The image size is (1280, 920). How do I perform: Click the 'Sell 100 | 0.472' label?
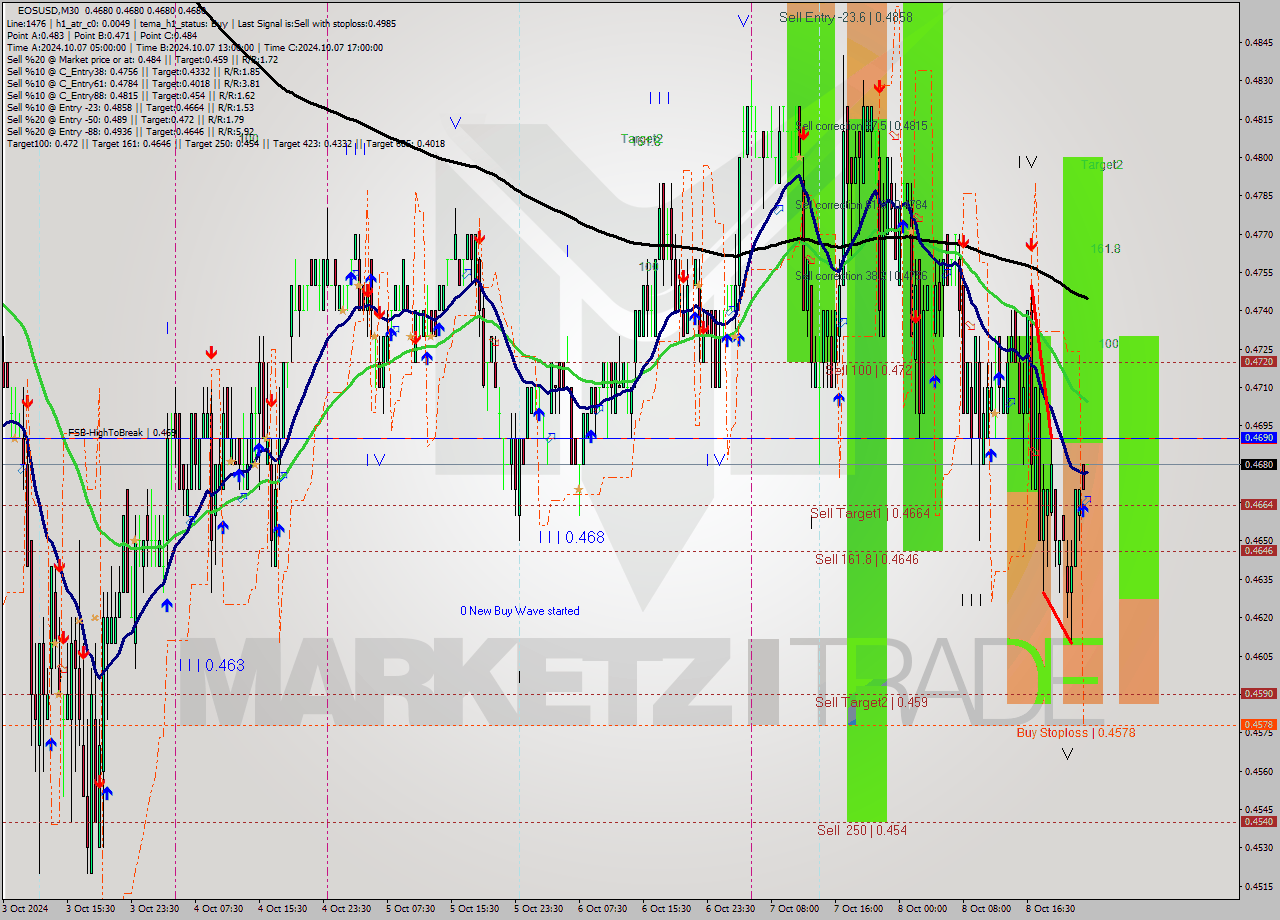coord(868,370)
